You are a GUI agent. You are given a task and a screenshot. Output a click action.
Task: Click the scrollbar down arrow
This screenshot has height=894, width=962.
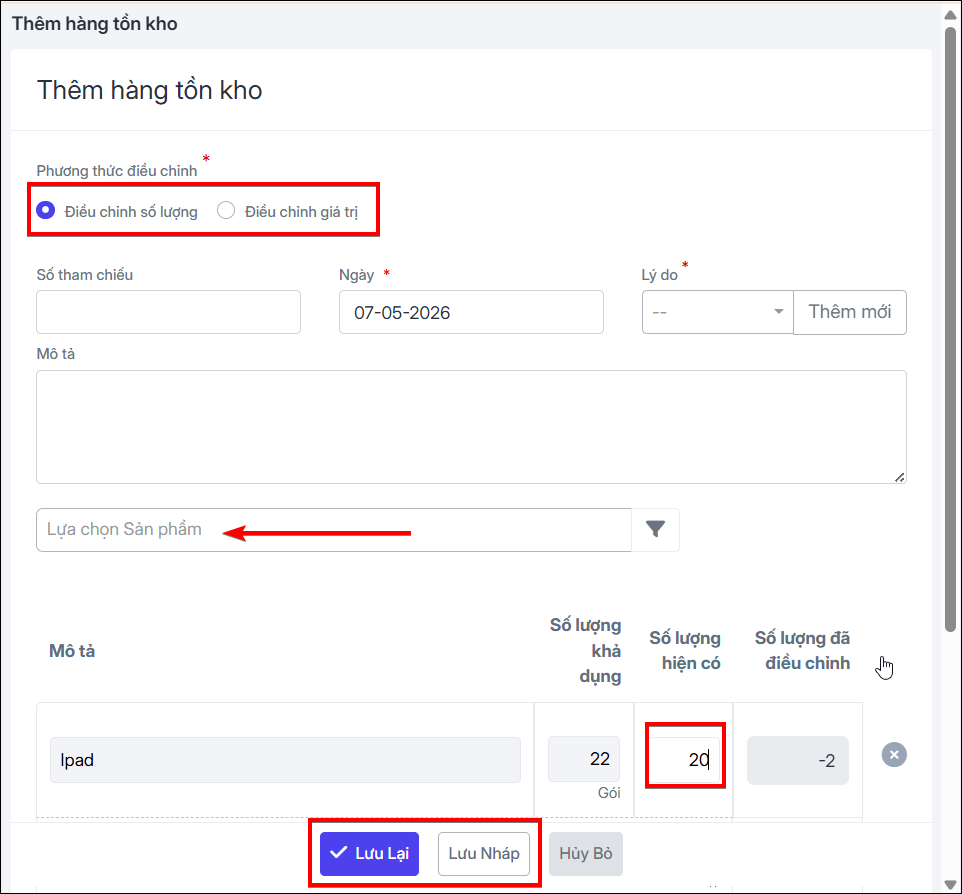click(950, 884)
